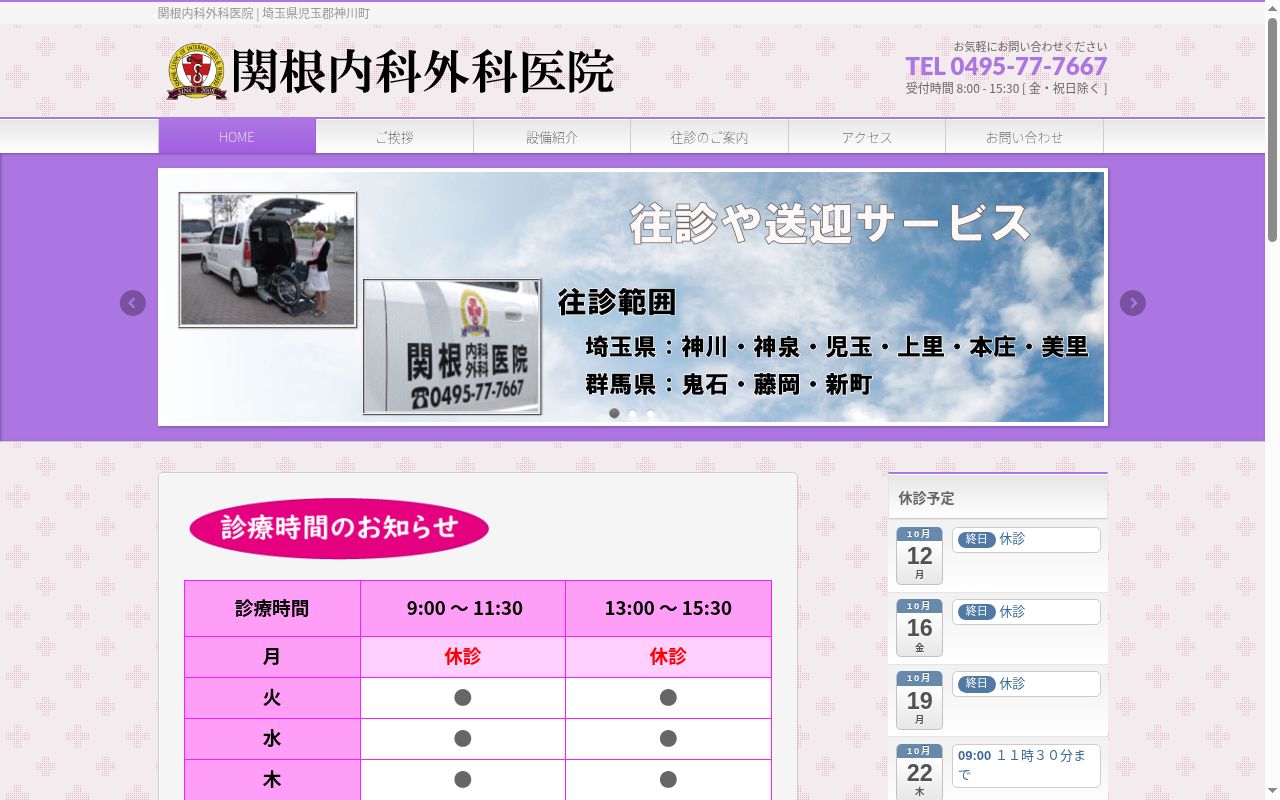The height and width of the screenshot is (800, 1280).
Task: Click the October 12 calendar date badge
Action: (919, 556)
